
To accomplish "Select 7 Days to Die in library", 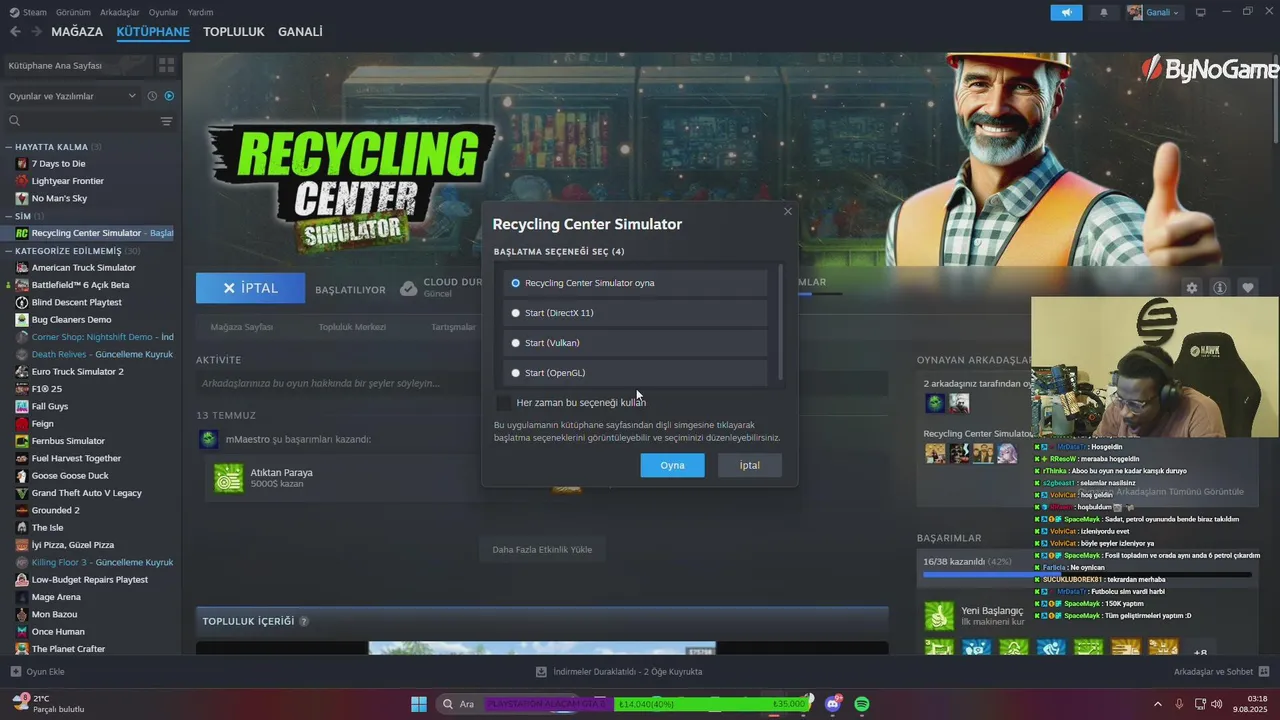I will pos(58,164).
